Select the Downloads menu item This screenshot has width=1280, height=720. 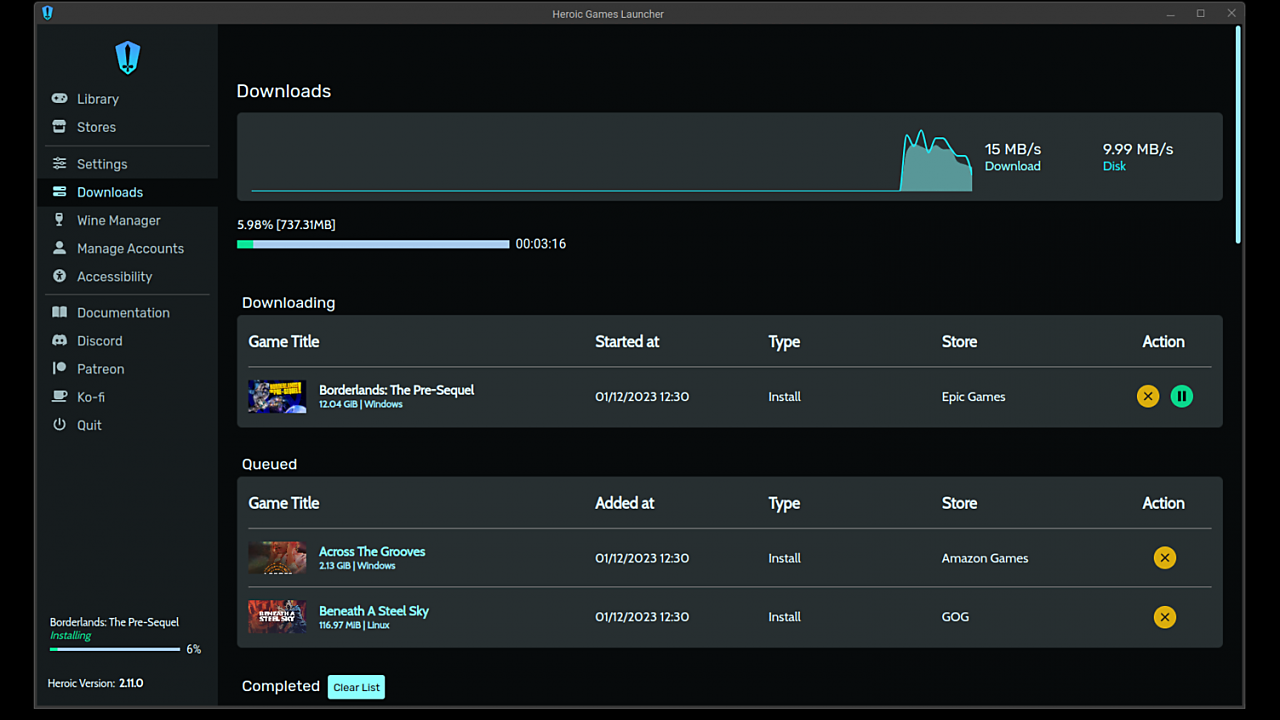(110, 192)
